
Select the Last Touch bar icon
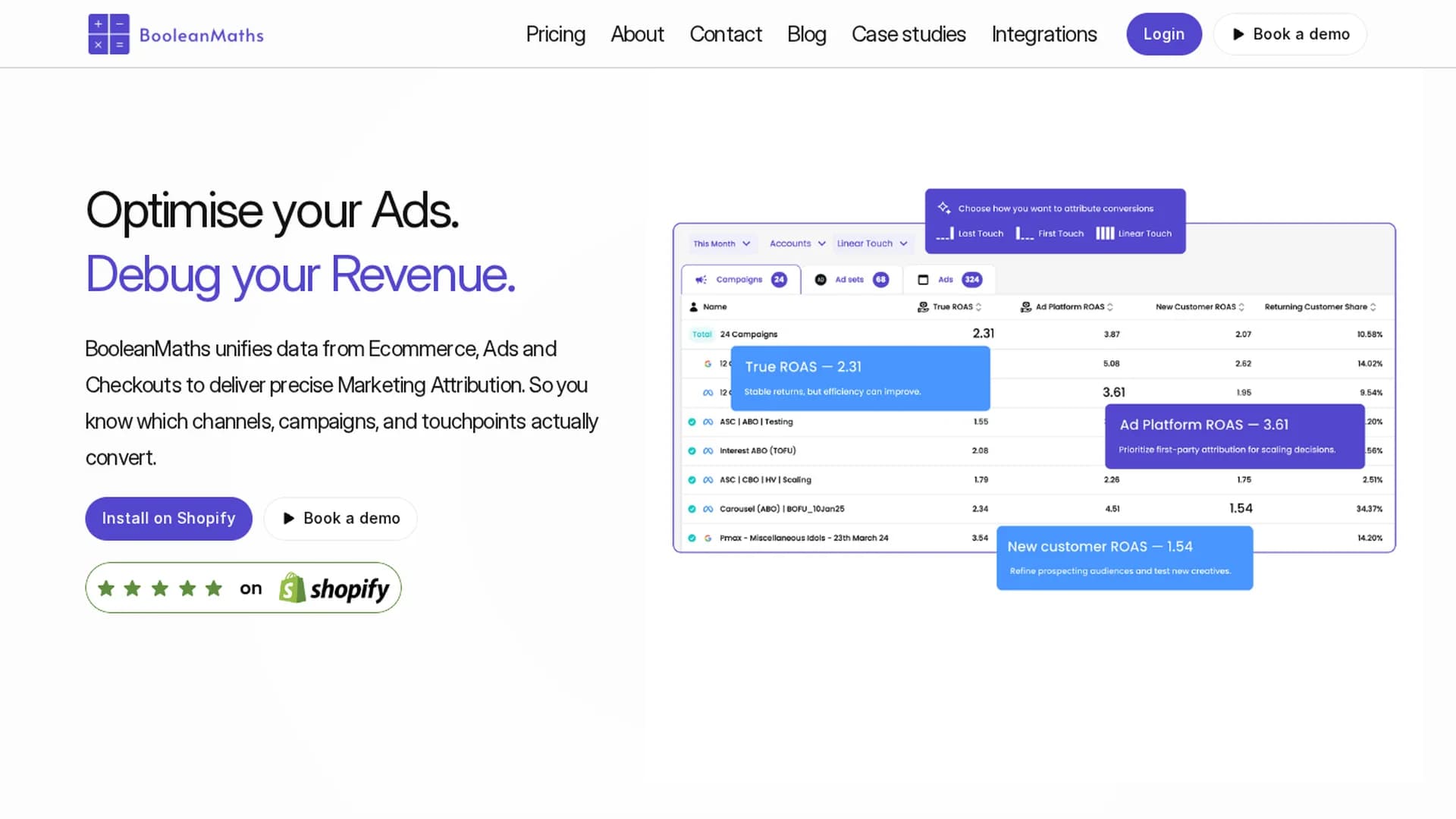pos(945,234)
